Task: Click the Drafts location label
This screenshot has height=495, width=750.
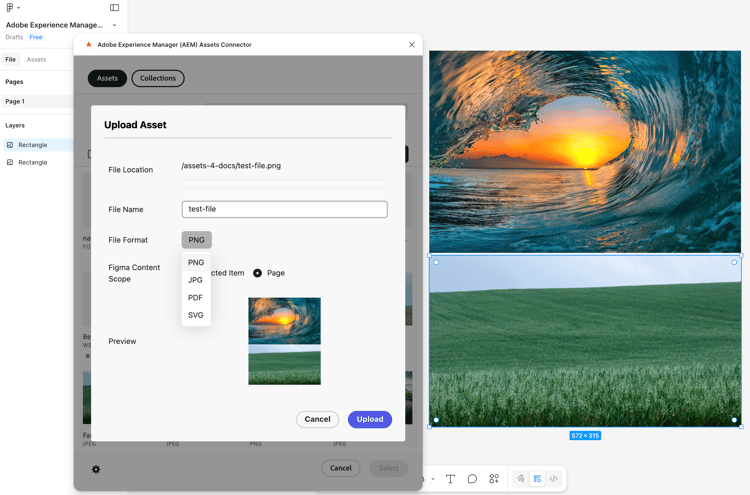Action: 14,37
